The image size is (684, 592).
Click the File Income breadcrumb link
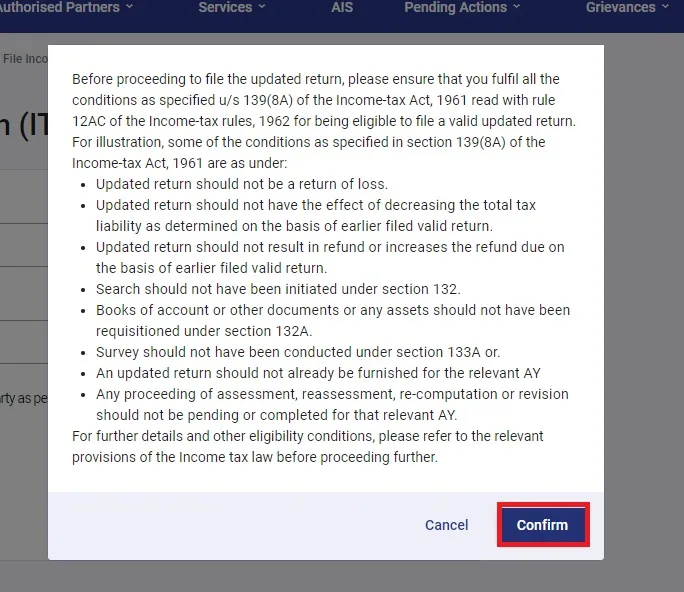point(25,58)
